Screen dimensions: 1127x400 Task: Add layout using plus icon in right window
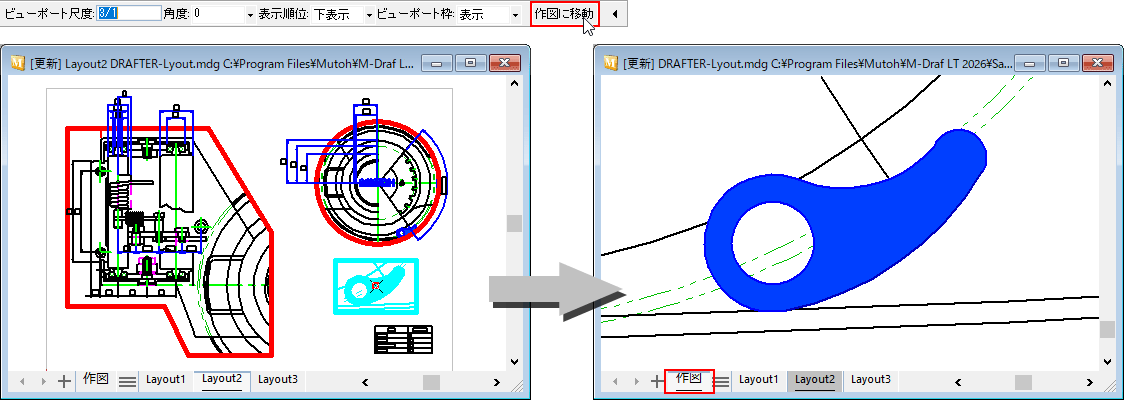657,381
